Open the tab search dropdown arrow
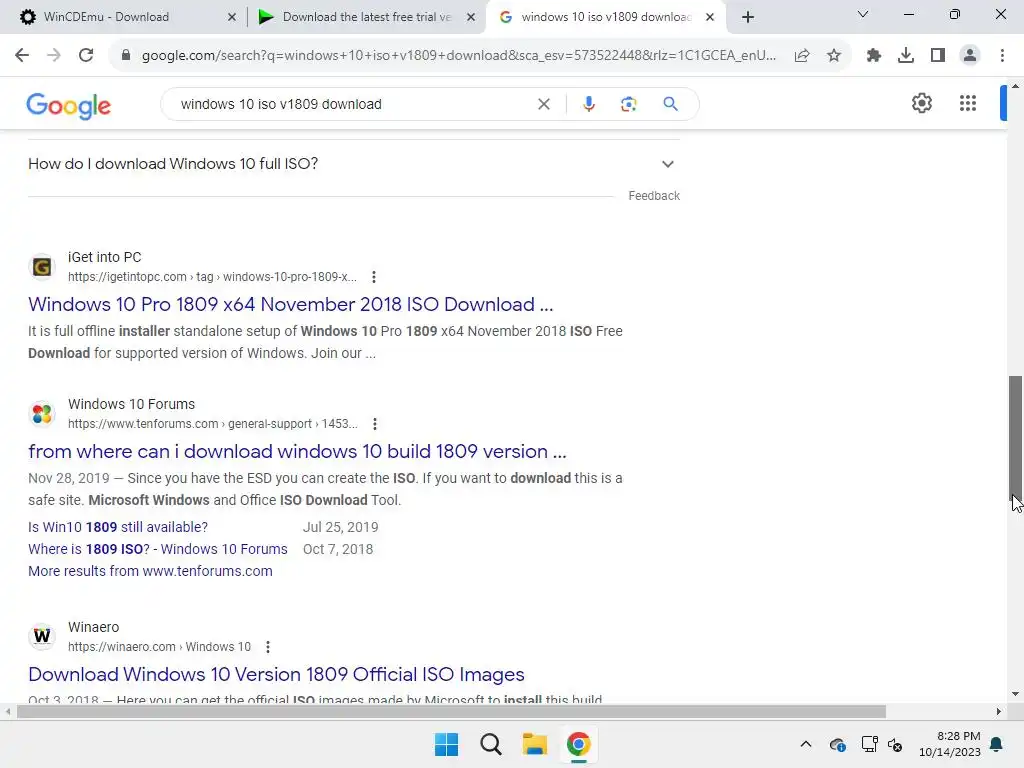 863,14
